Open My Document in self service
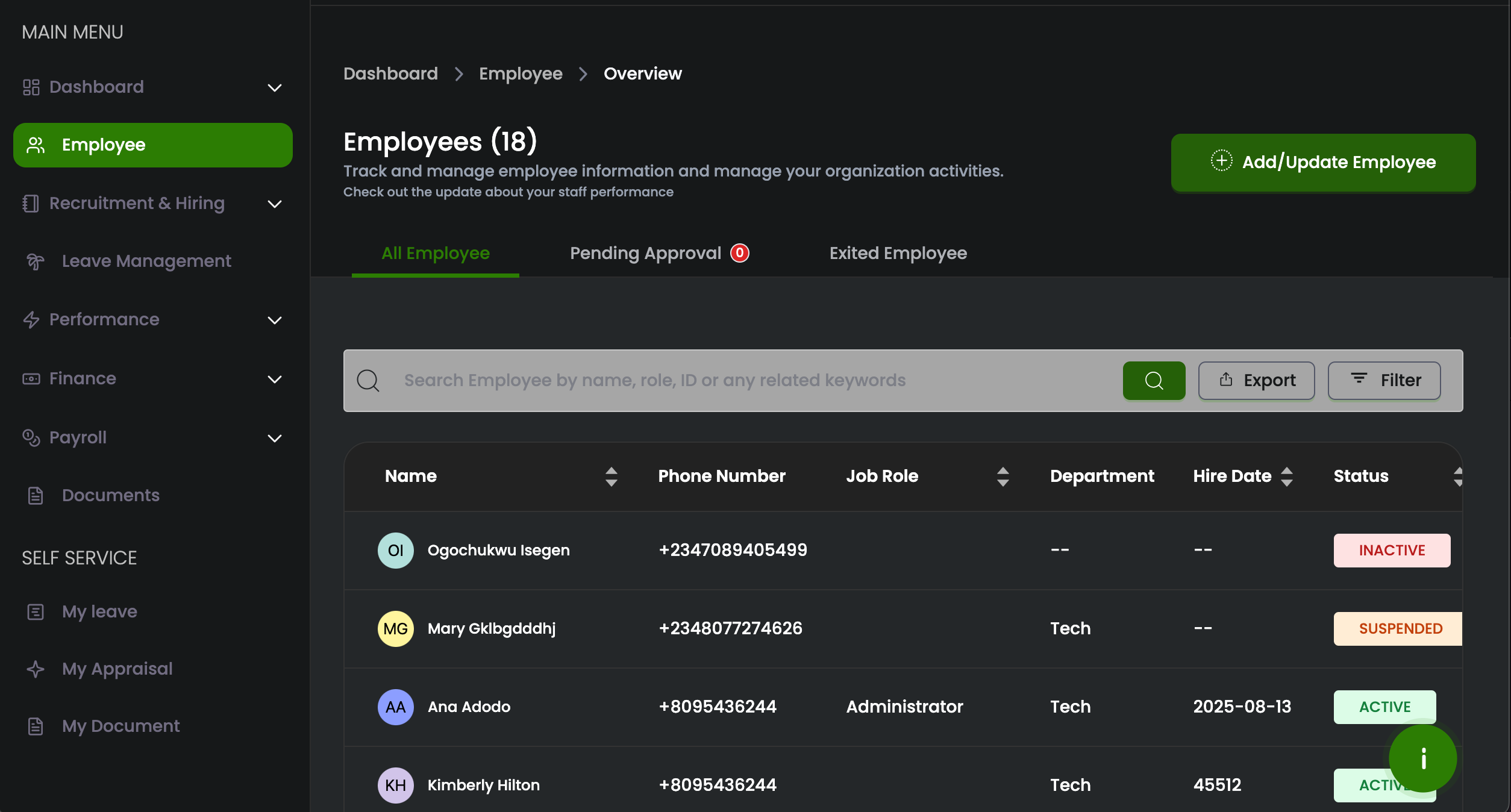Image resolution: width=1511 pixels, height=812 pixels. pyautogui.click(x=120, y=726)
